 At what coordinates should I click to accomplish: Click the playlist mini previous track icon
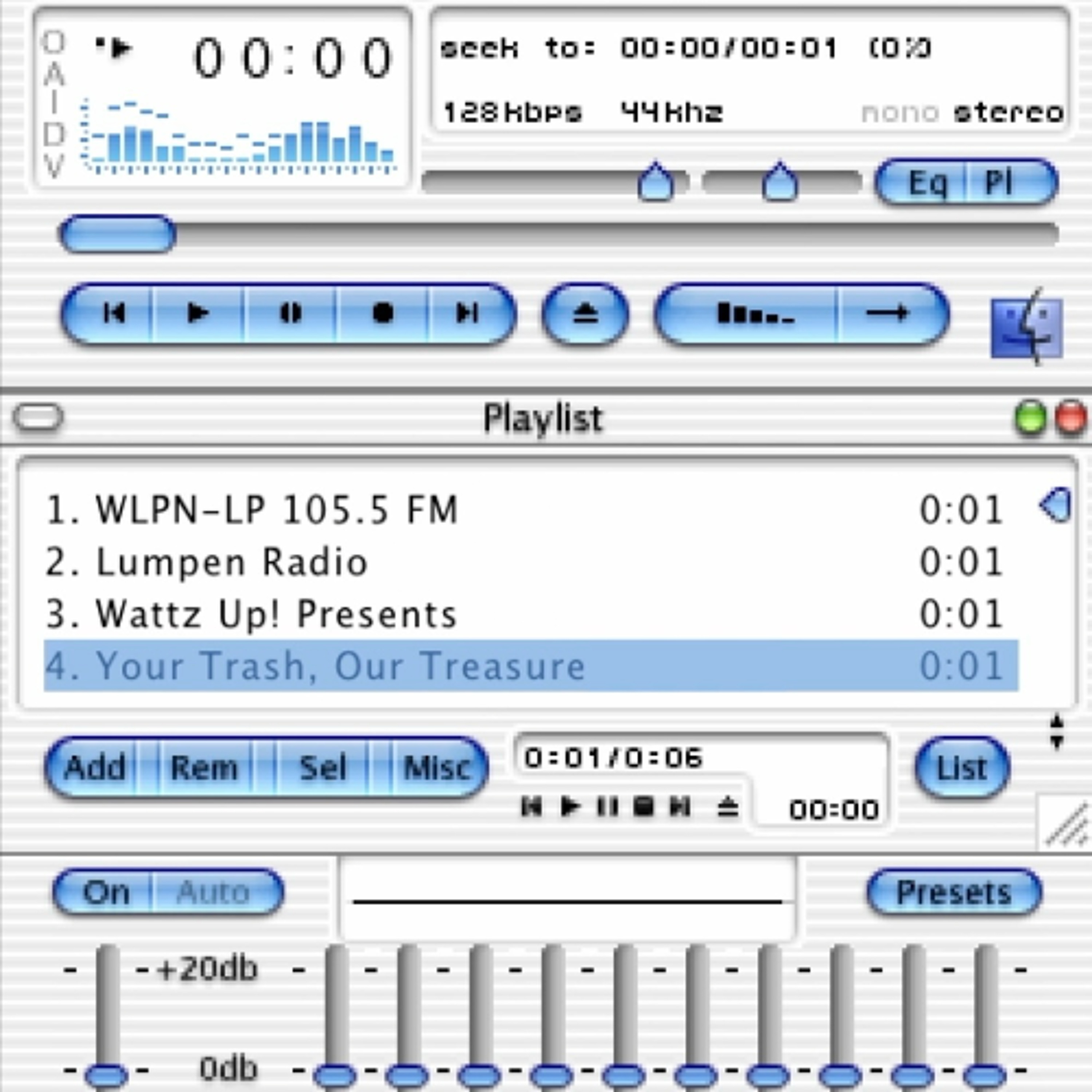tap(531, 807)
